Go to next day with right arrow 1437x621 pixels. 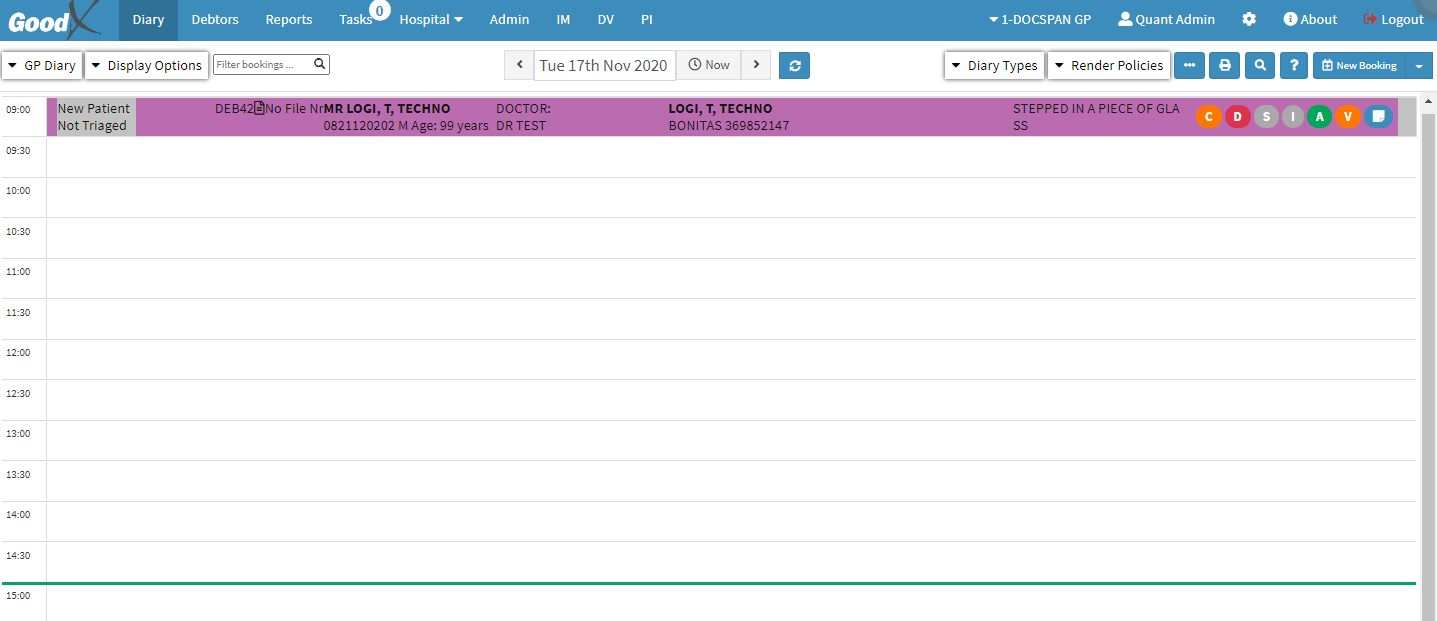756,65
